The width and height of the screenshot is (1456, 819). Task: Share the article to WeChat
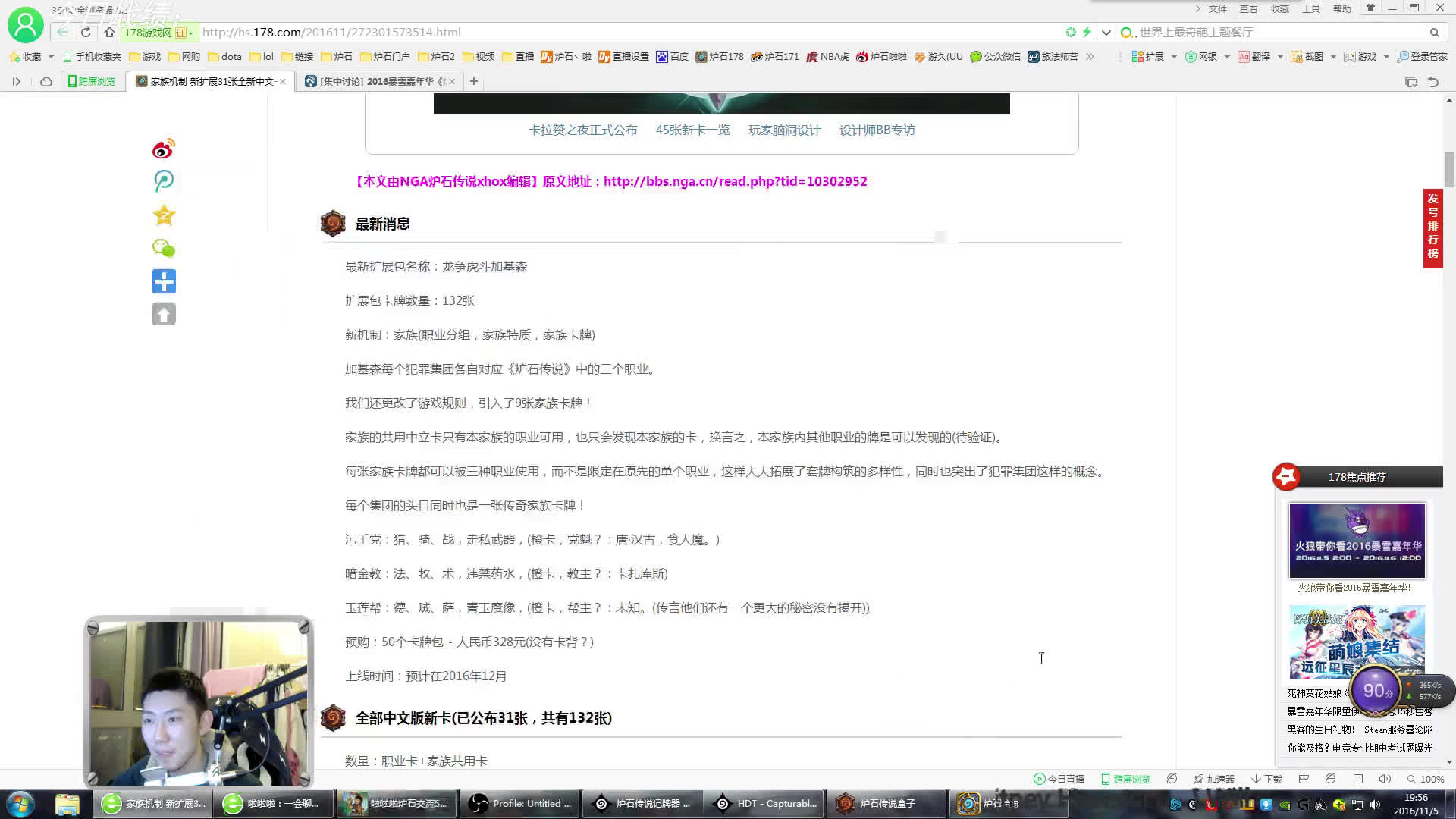(x=164, y=249)
